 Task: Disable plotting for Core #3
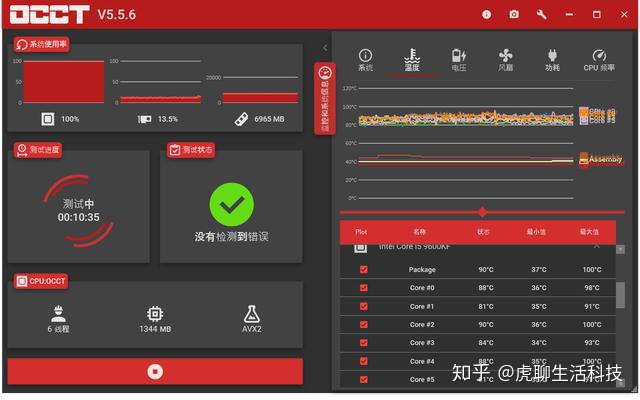(x=364, y=342)
